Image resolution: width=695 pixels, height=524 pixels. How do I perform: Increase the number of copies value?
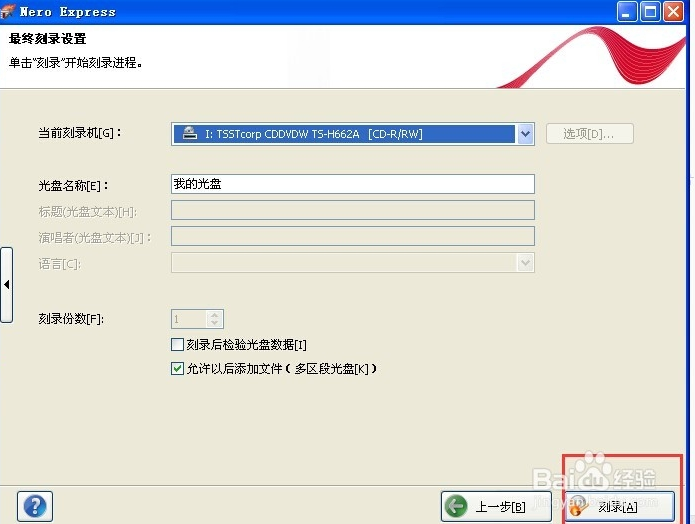pyautogui.click(x=215, y=315)
